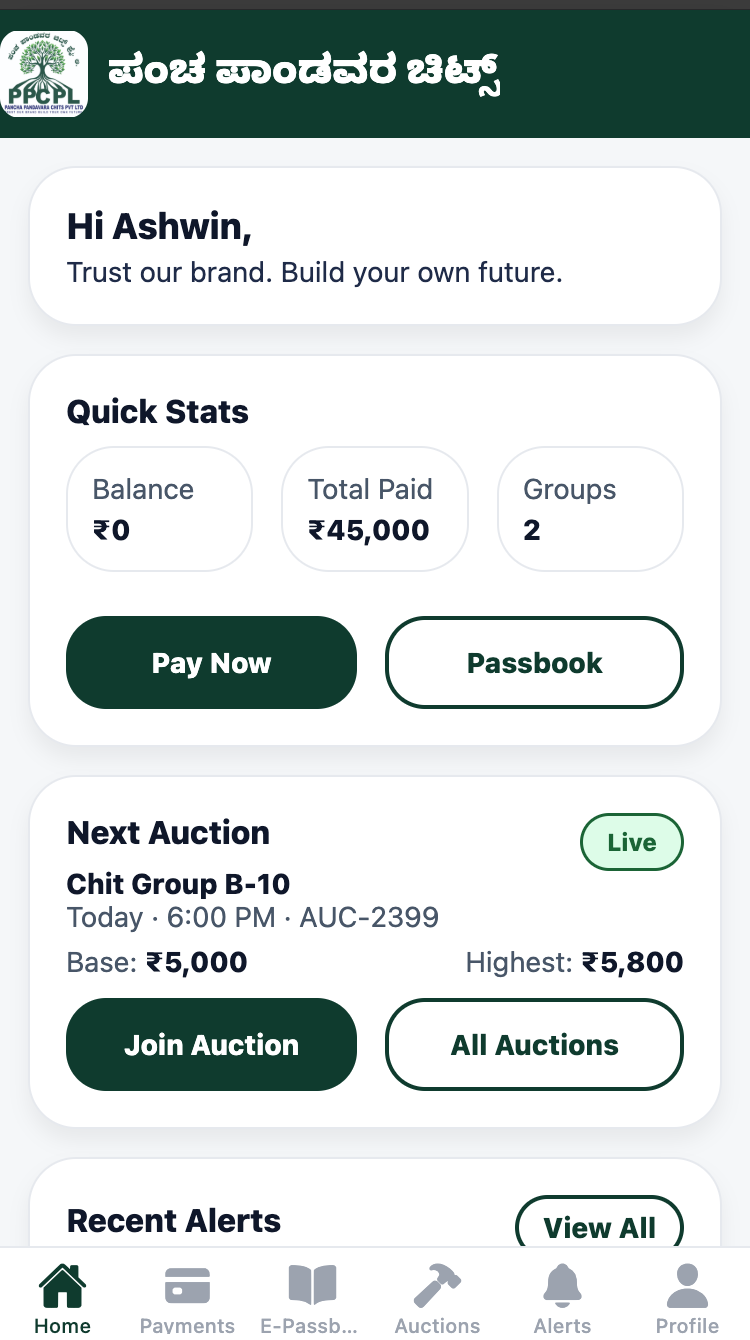Go to Auctions via gavel icon
Screen dimensions: 750x1340
(437, 1286)
